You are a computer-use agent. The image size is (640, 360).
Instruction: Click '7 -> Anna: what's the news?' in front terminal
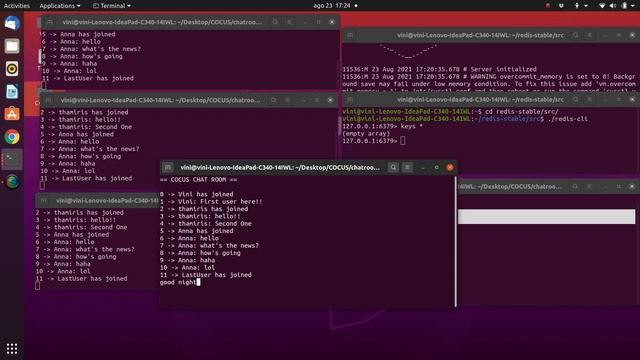209,246
